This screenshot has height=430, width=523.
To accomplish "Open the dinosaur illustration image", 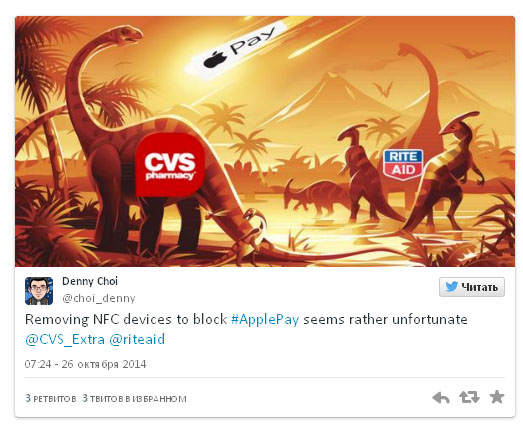I will [x=265, y=141].
